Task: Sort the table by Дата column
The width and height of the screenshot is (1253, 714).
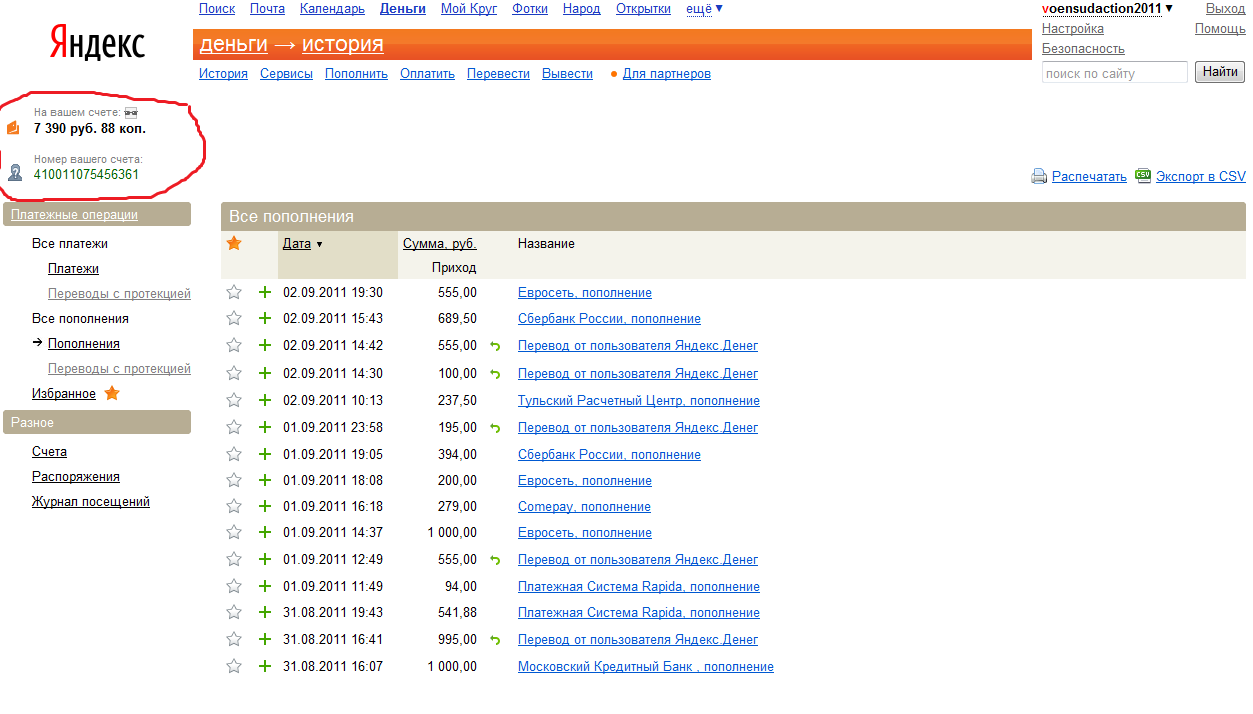Action: click(297, 243)
